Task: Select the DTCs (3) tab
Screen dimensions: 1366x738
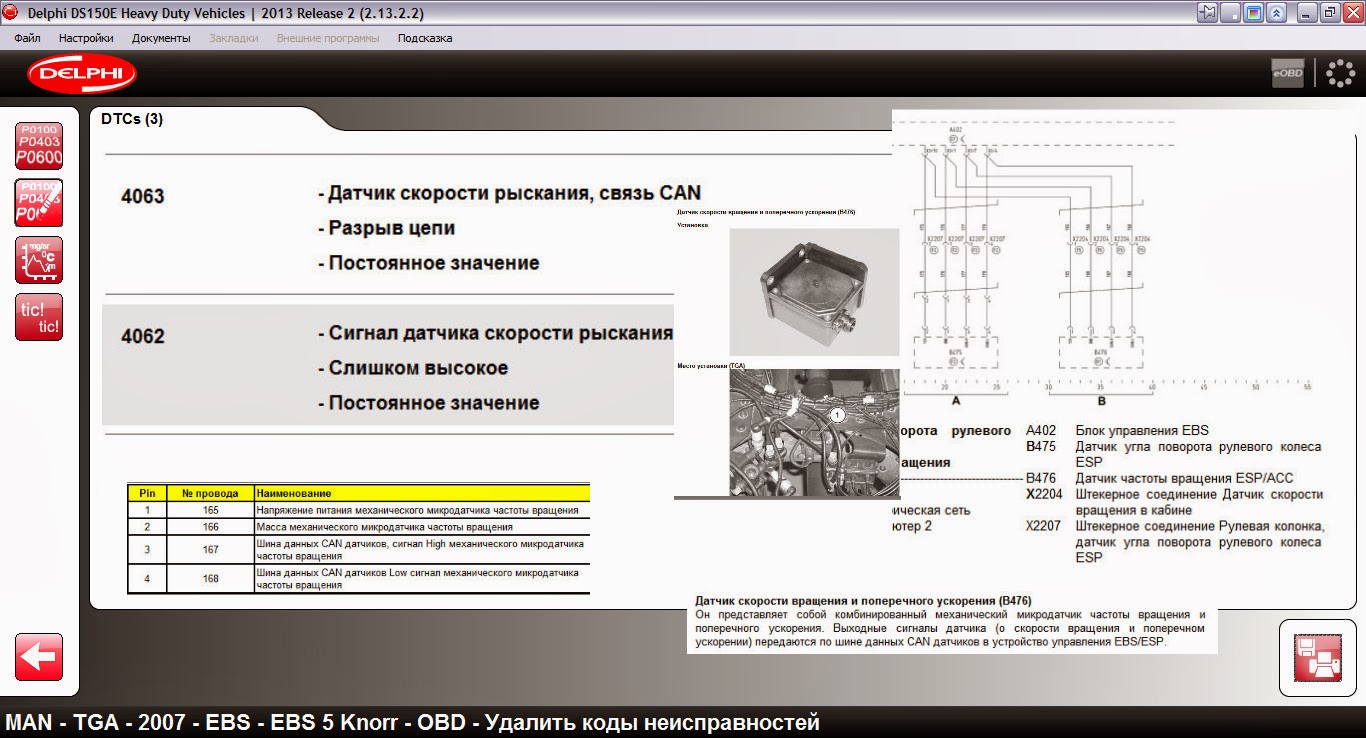Action: point(132,119)
